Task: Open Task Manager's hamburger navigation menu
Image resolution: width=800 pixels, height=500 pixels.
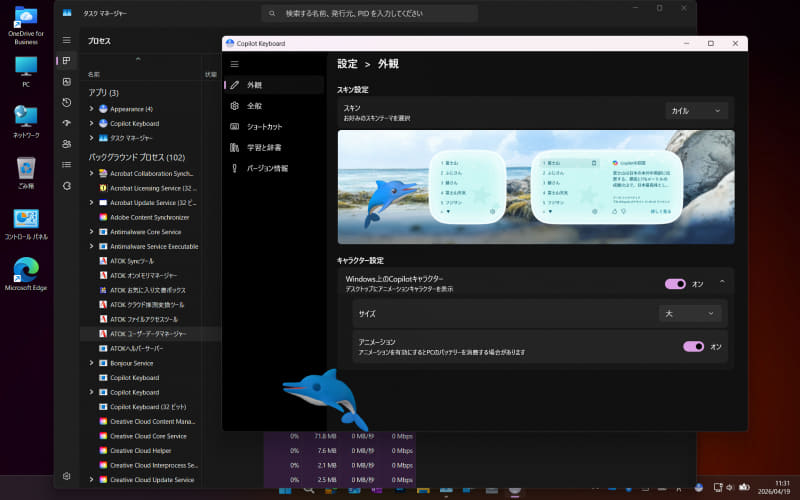Action: pos(67,40)
